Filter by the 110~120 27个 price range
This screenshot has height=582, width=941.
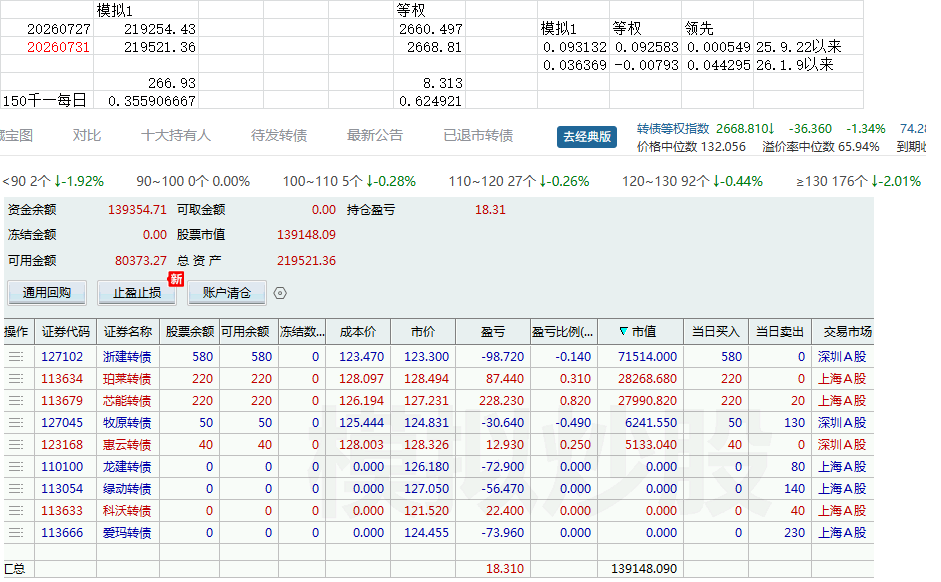pyautogui.click(x=519, y=181)
